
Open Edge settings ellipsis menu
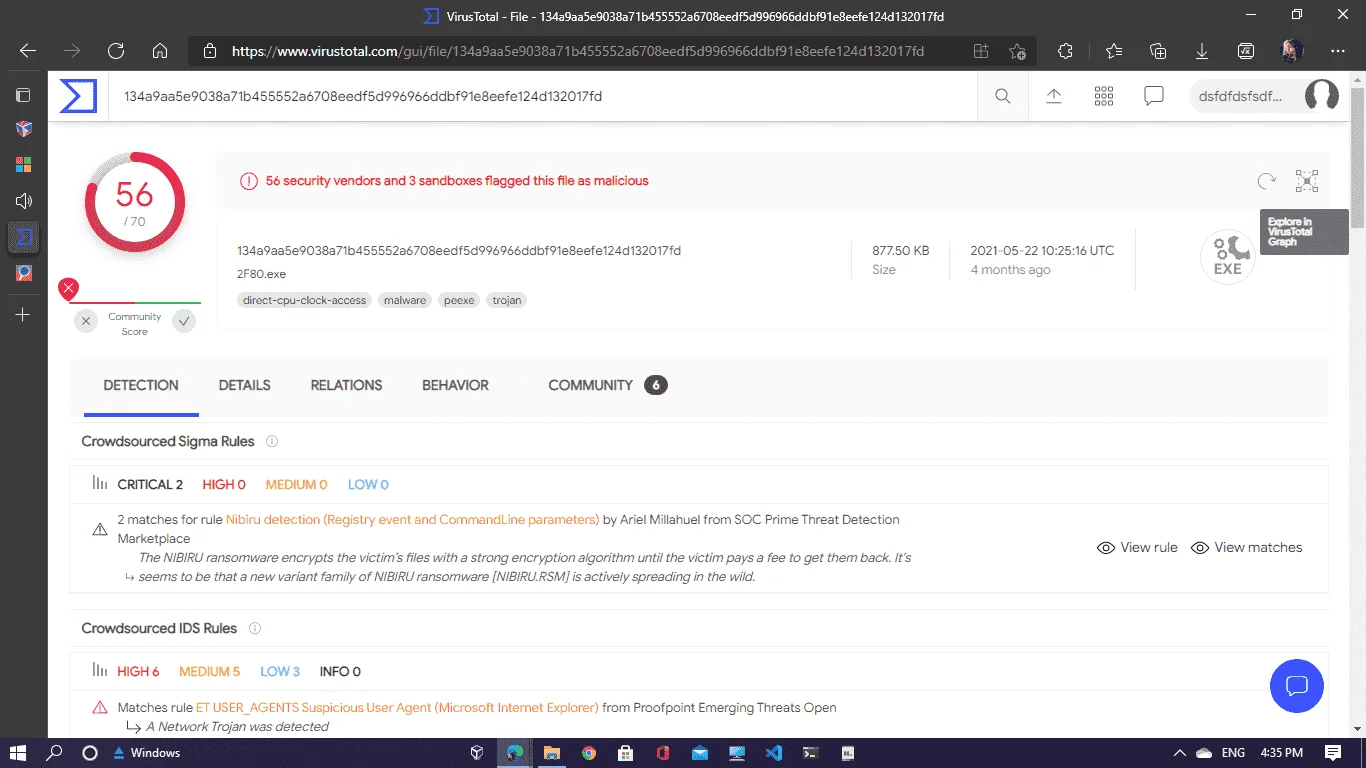(1338, 51)
